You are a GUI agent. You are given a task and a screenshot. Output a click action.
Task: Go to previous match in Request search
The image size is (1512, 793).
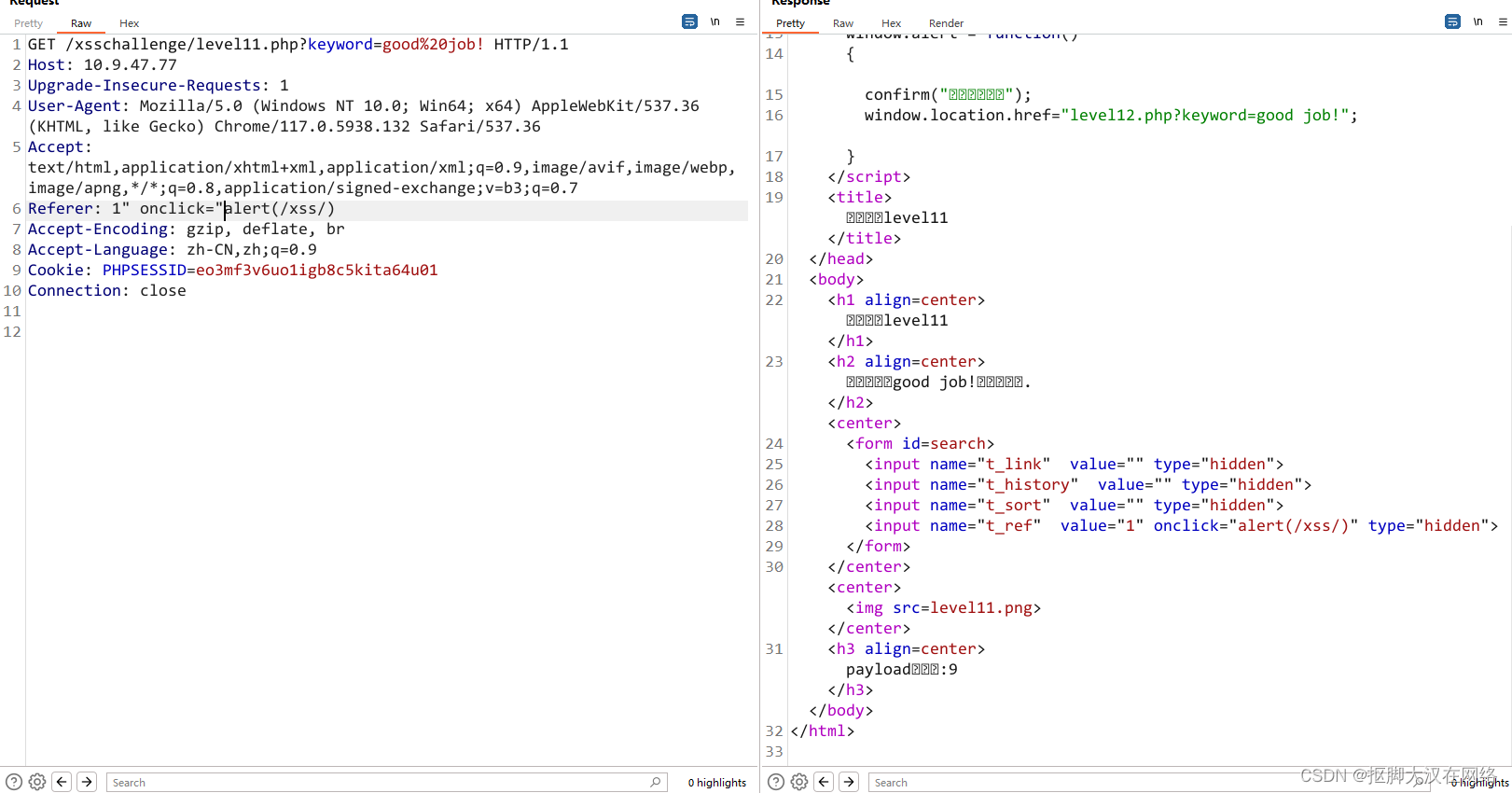point(62,782)
